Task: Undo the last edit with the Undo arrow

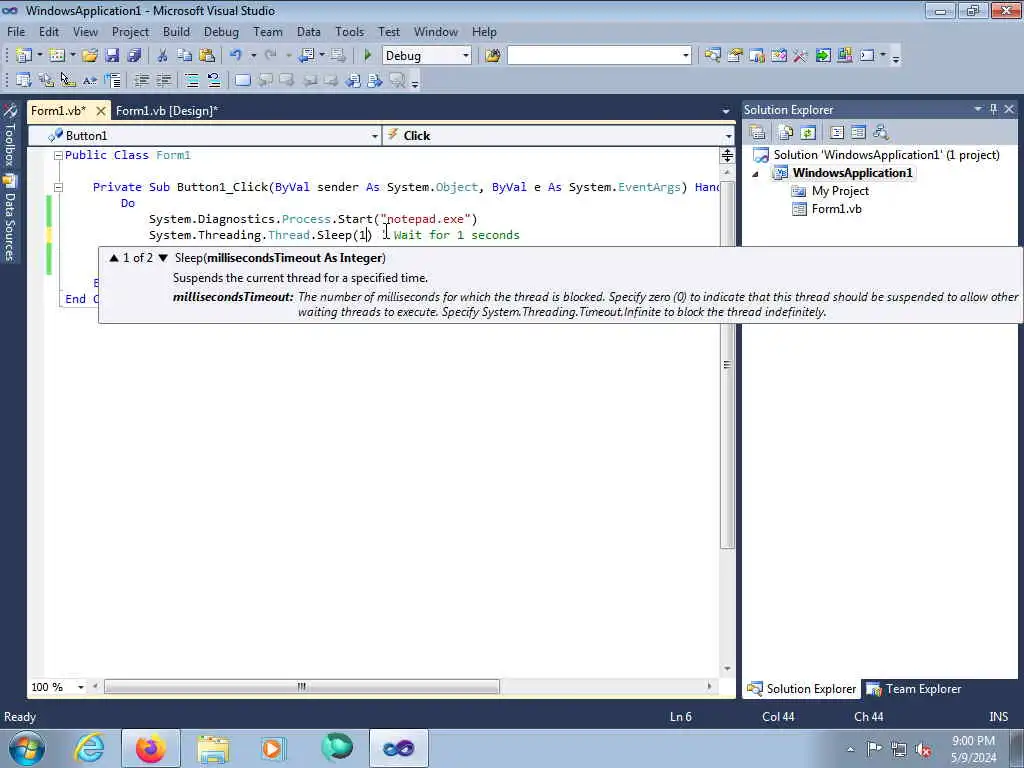Action: (x=236, y=56)
